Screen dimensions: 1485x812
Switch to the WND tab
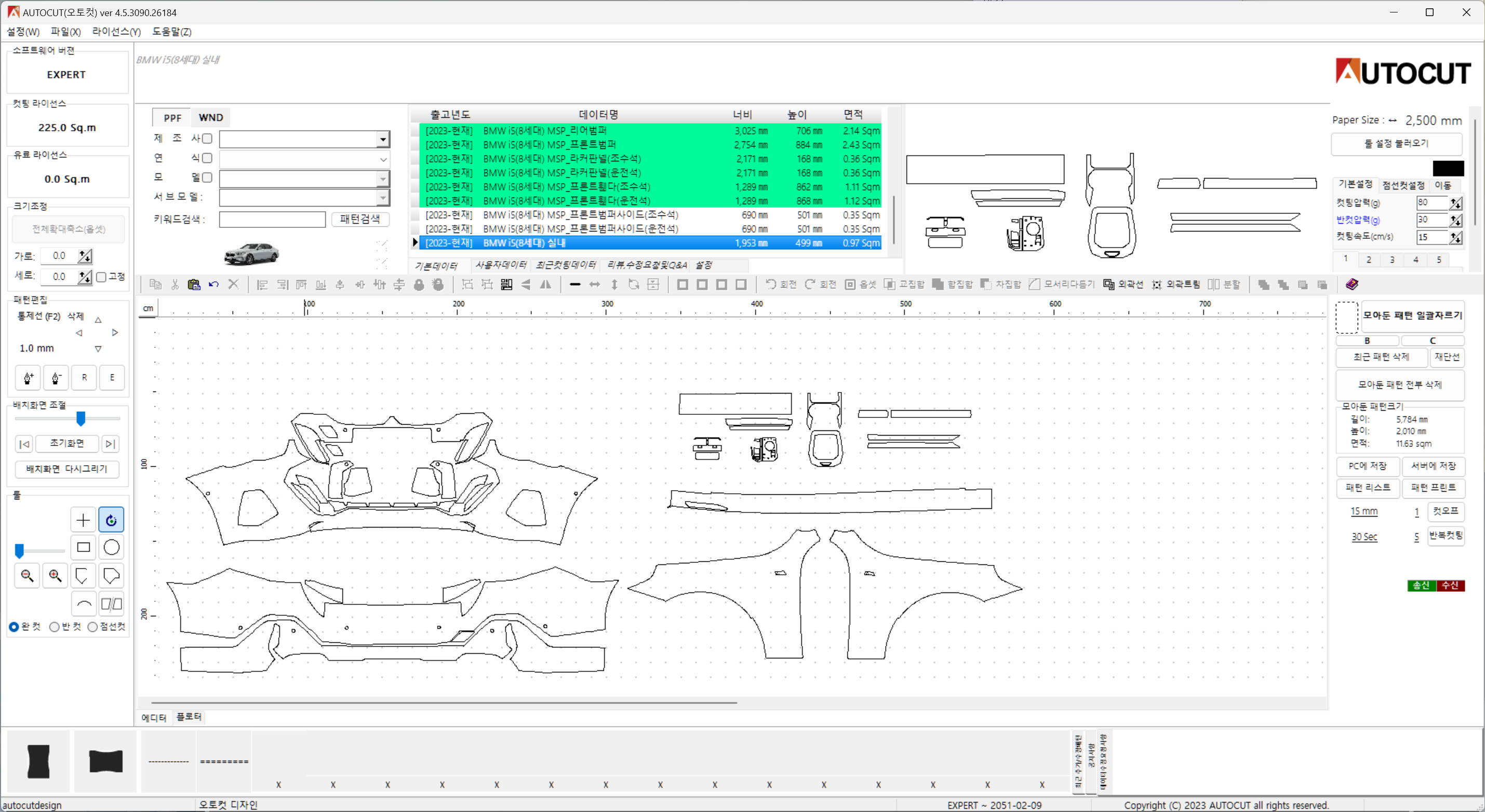pos(210,117)
